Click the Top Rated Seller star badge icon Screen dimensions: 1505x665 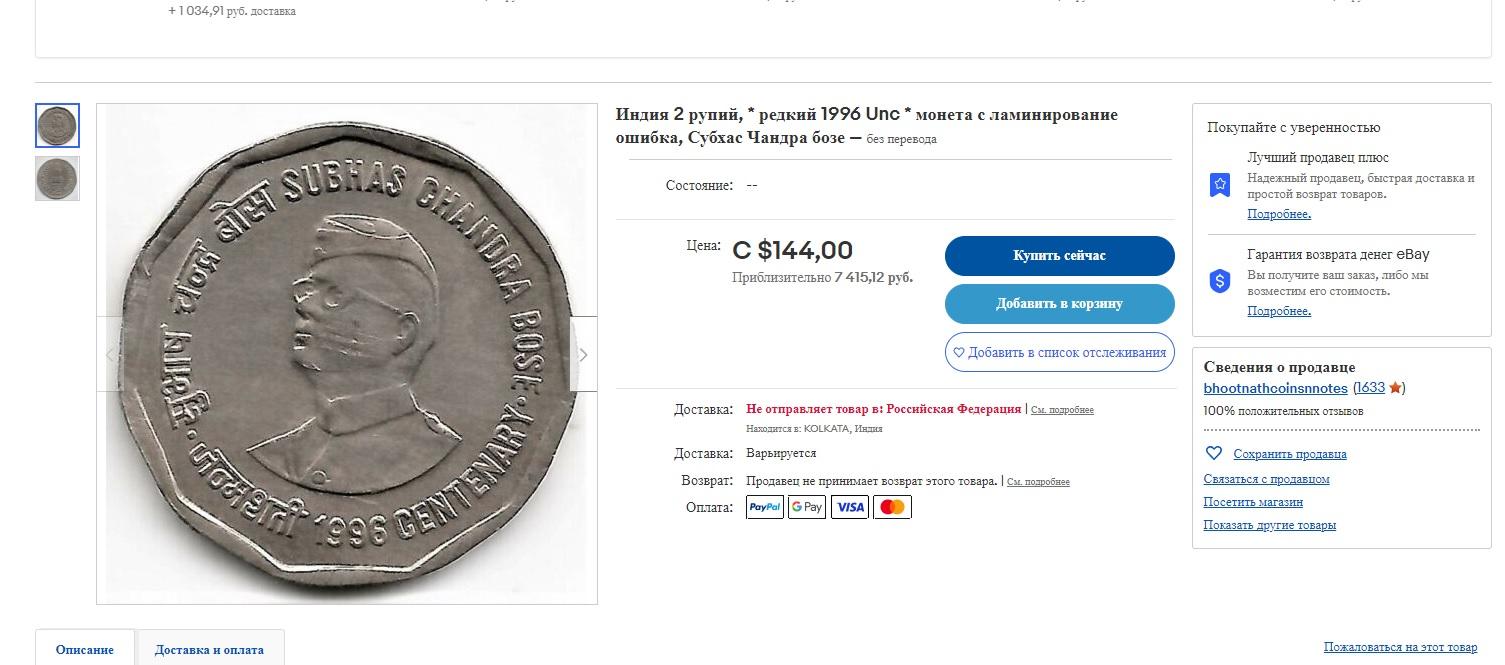(1220, 185)
